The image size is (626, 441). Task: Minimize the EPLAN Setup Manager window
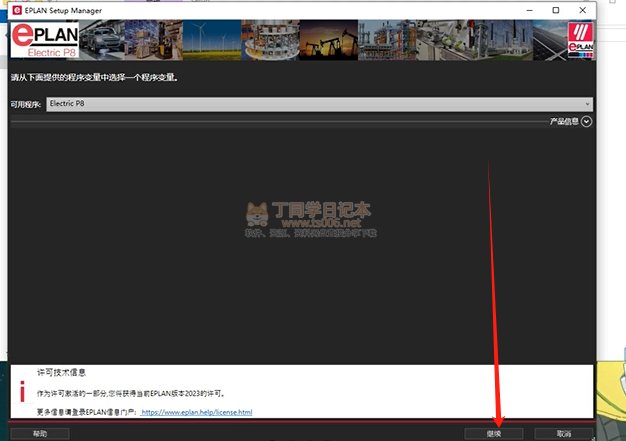coord(530,10)
